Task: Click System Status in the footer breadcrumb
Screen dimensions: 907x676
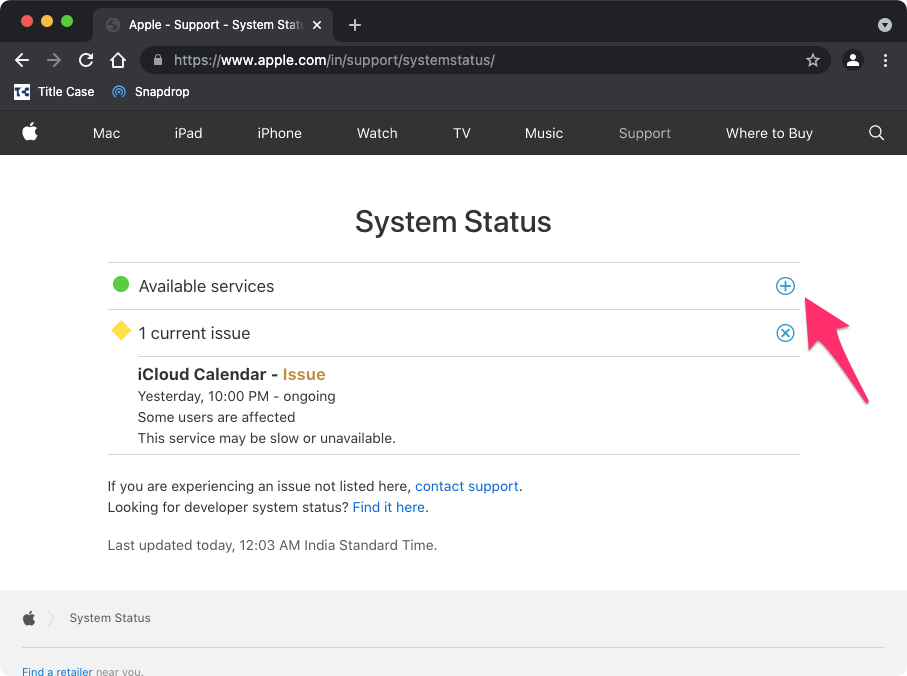Action: [x=110, y=618]
